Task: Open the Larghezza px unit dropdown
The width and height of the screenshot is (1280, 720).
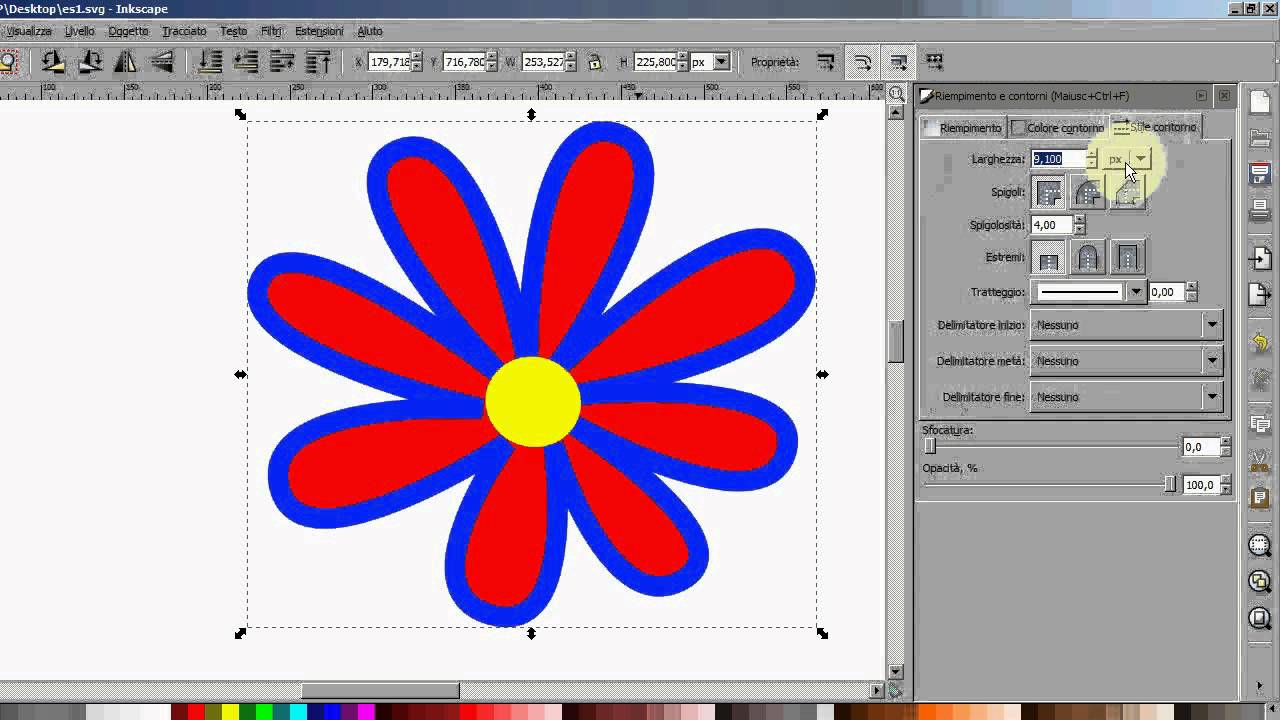Action: pyautogui.click(x=1140, y=159)
